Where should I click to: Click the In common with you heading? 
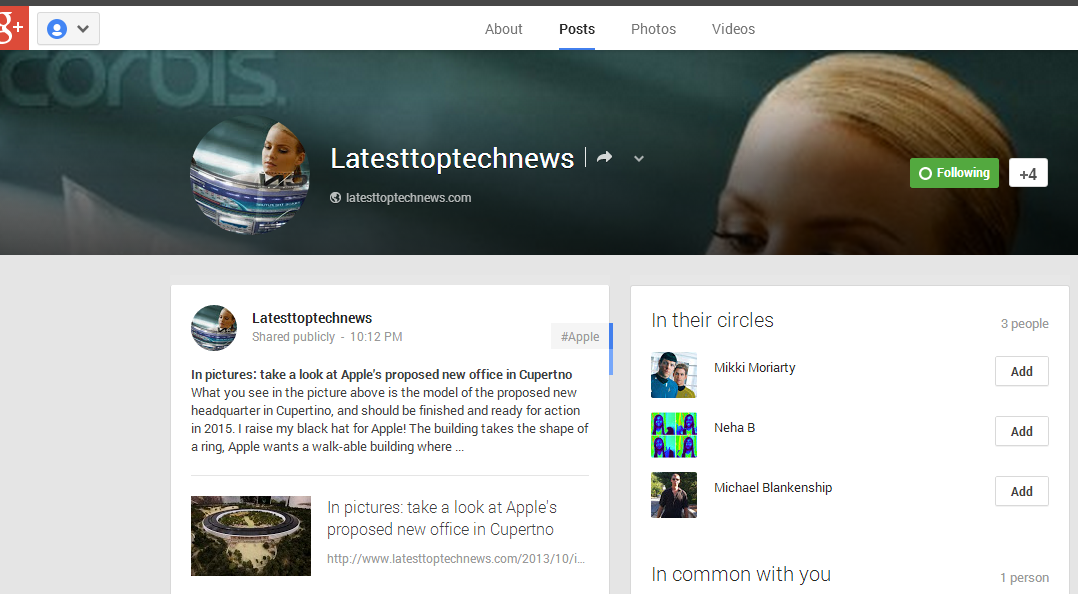point(741,574)
